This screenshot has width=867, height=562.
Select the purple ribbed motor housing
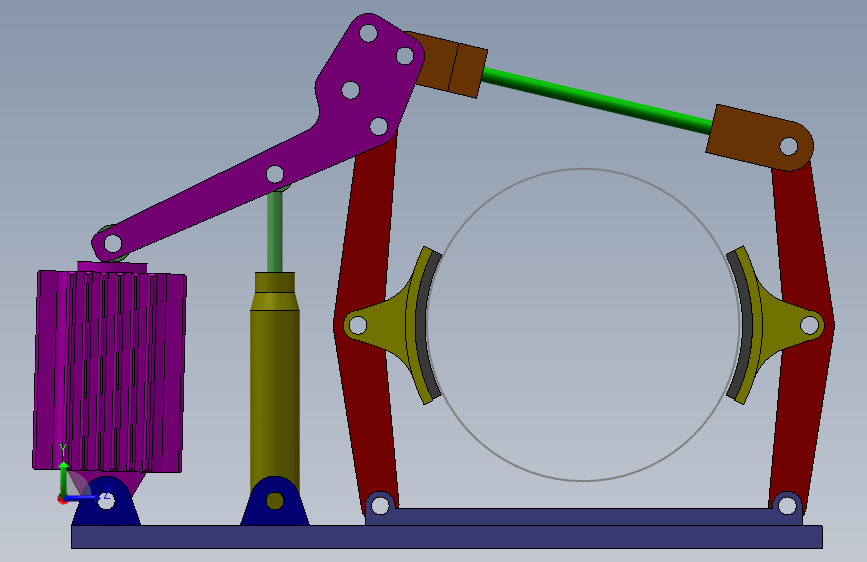pos(109,371)
